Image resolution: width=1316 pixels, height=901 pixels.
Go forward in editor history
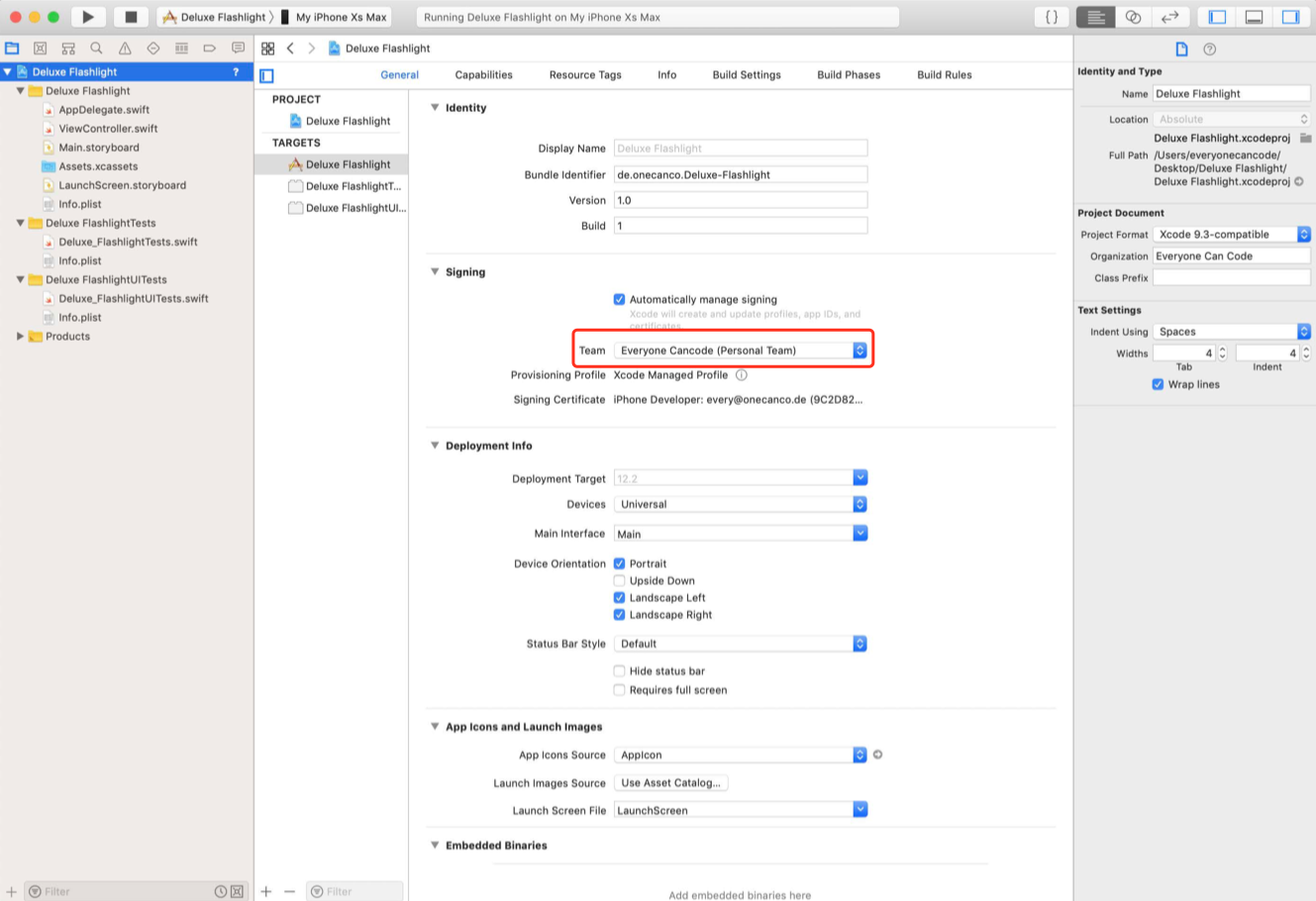[x=311, y=49]
